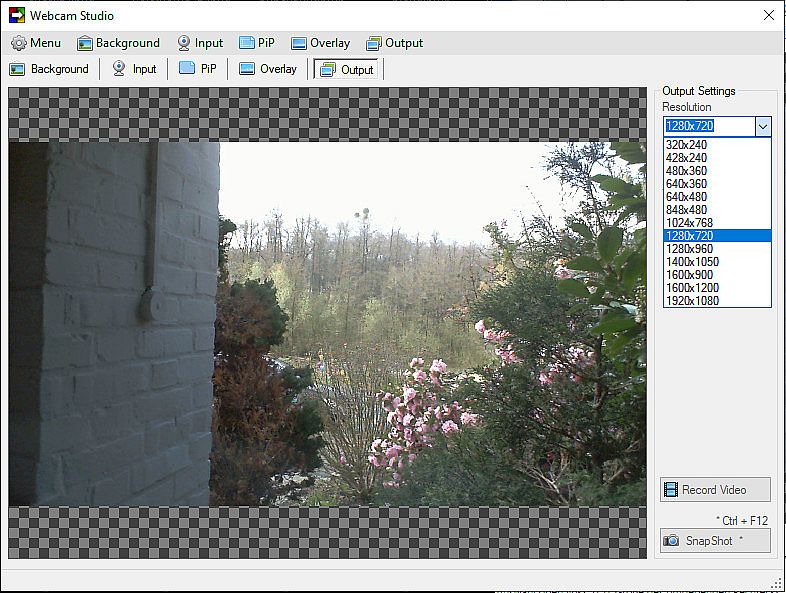Open Background in the top menu bar
The width and height of the screenshot is (786, 593).
pos(118,43)
